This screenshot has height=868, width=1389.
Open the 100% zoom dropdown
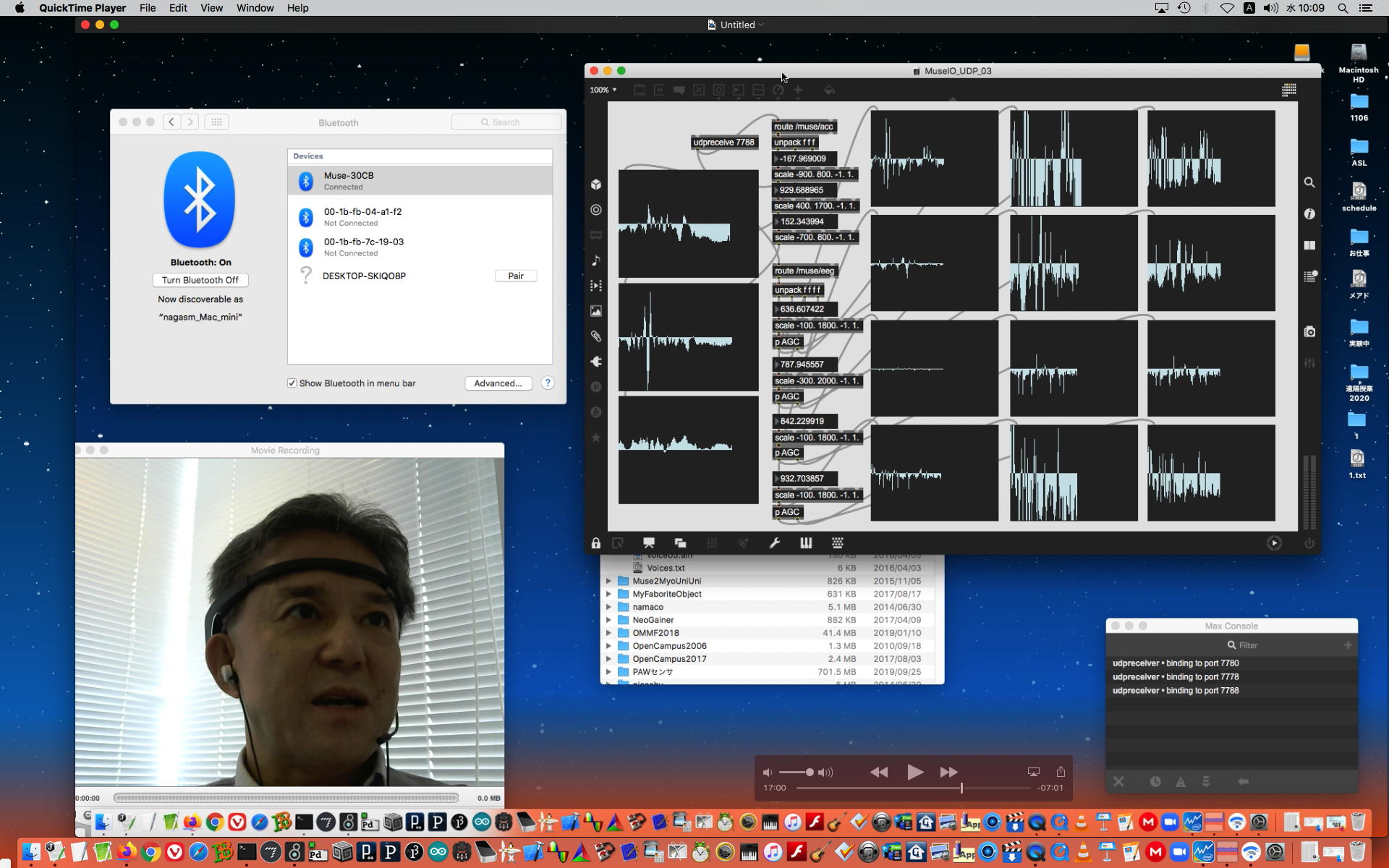point(603,90)
